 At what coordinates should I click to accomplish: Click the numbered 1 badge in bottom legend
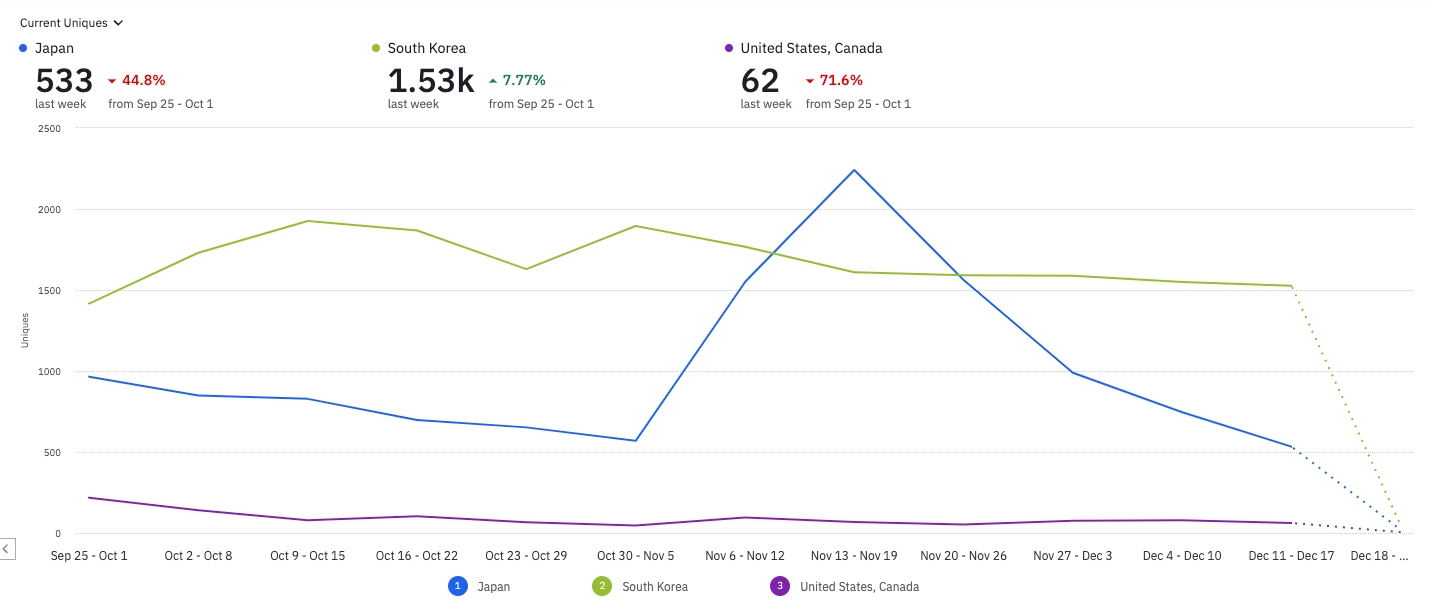[457, 586]
